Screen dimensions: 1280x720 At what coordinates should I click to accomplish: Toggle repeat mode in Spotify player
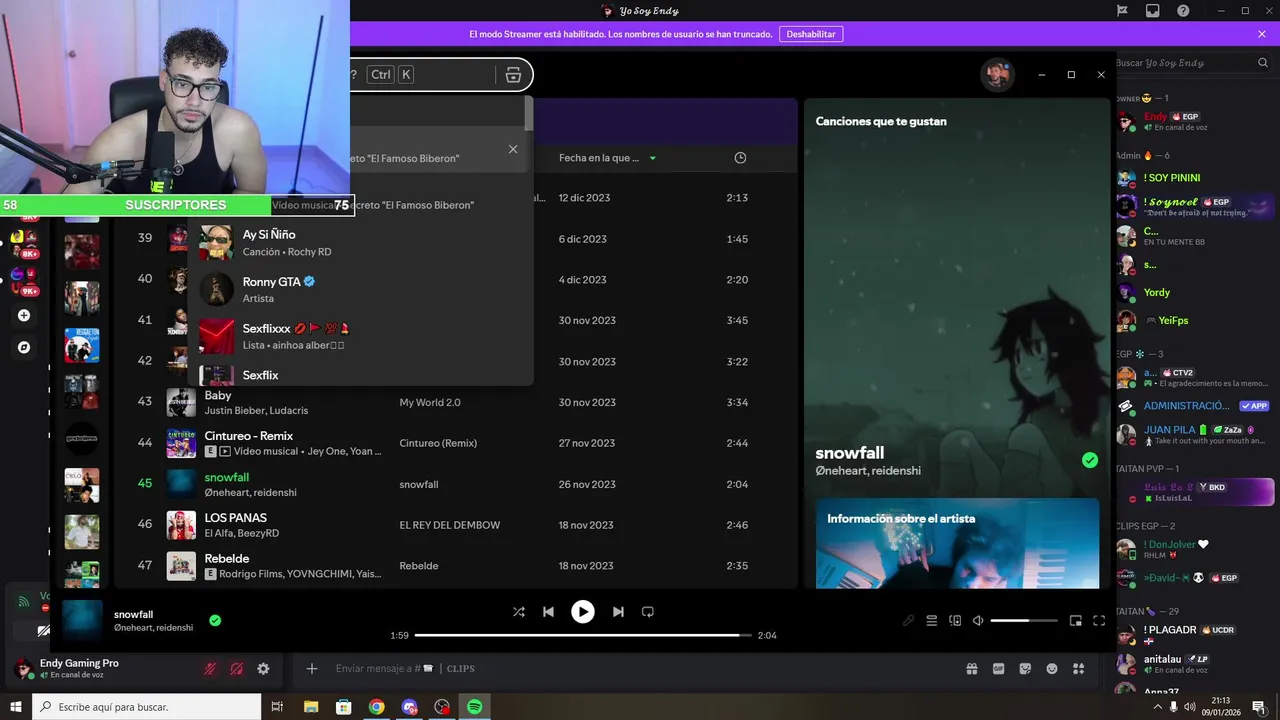point(648,612)
